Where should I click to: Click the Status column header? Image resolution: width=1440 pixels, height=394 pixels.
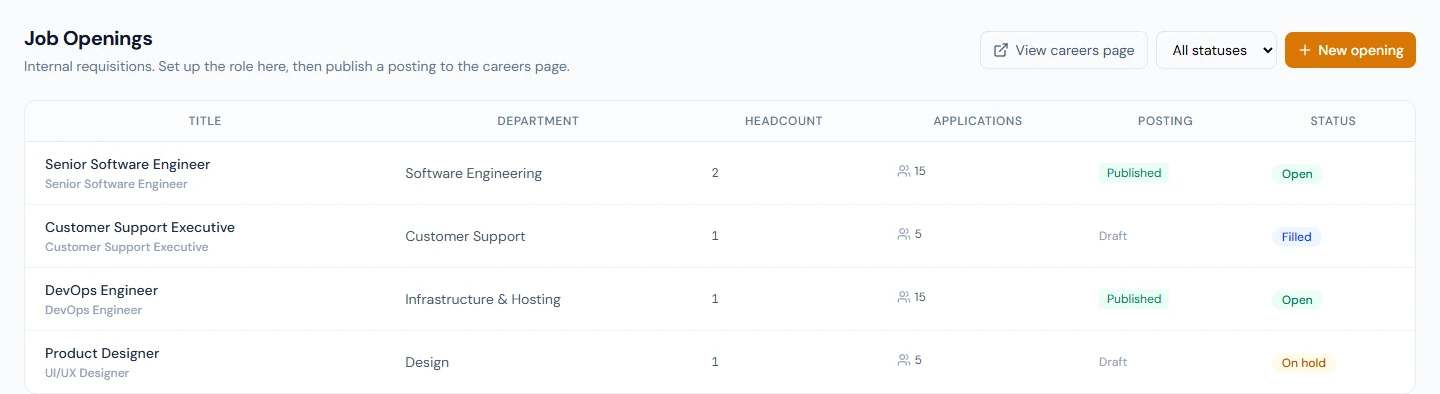pyautogui.click(x=1333, y=121)
